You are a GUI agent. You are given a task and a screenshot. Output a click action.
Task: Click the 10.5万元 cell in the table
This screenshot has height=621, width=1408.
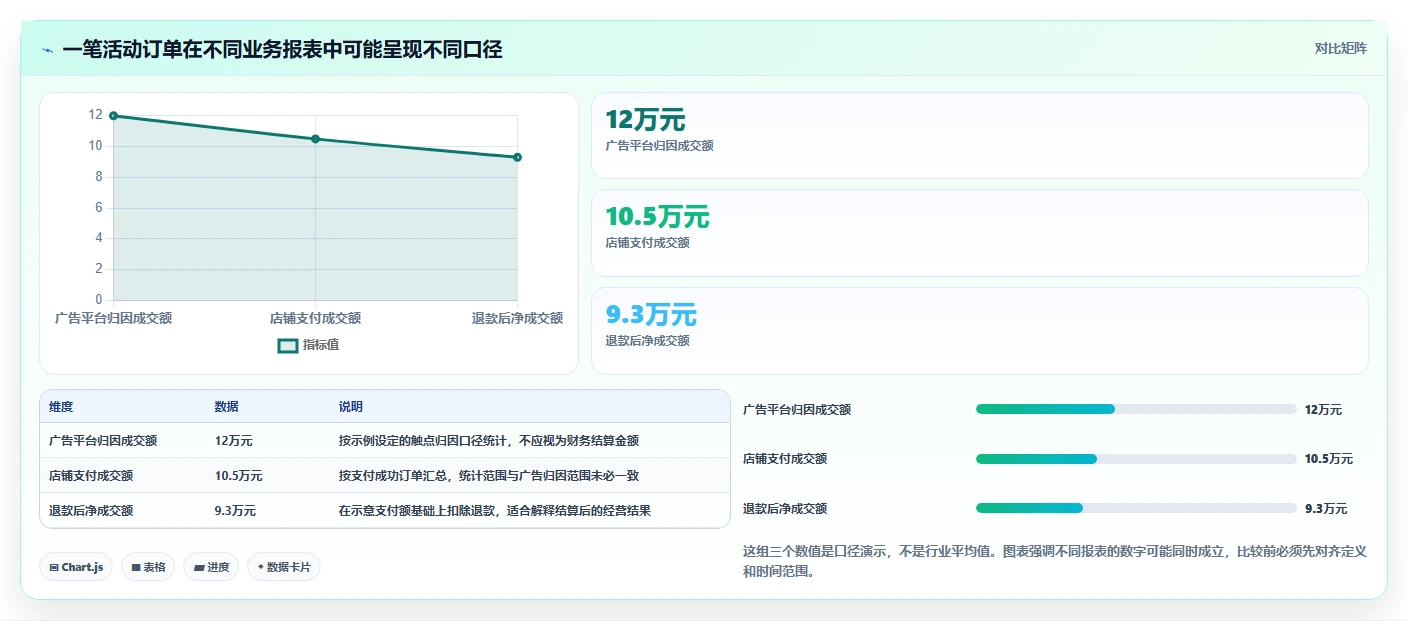(238, 476)
